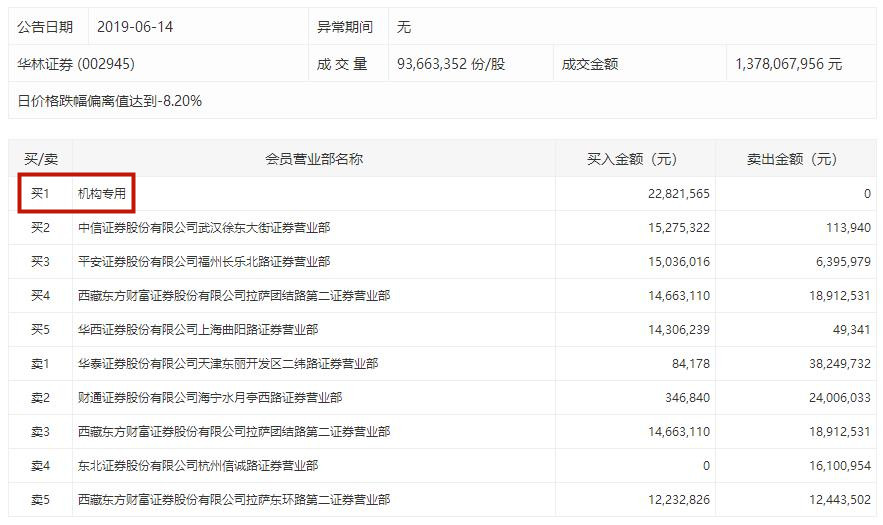Select the 买1 row label
Image resolution: width=883 pixels, height=525 pixels.
click(x=40, y=194)
